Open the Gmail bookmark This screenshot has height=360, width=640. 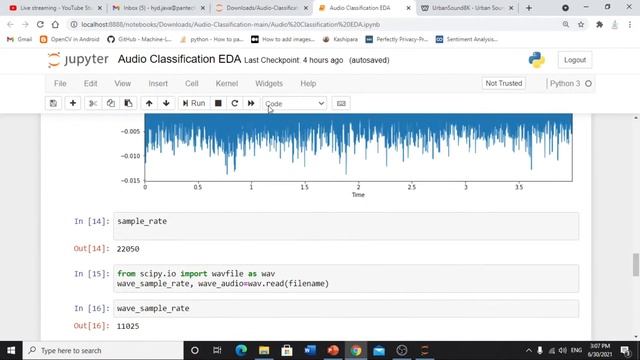click(19, 39)
